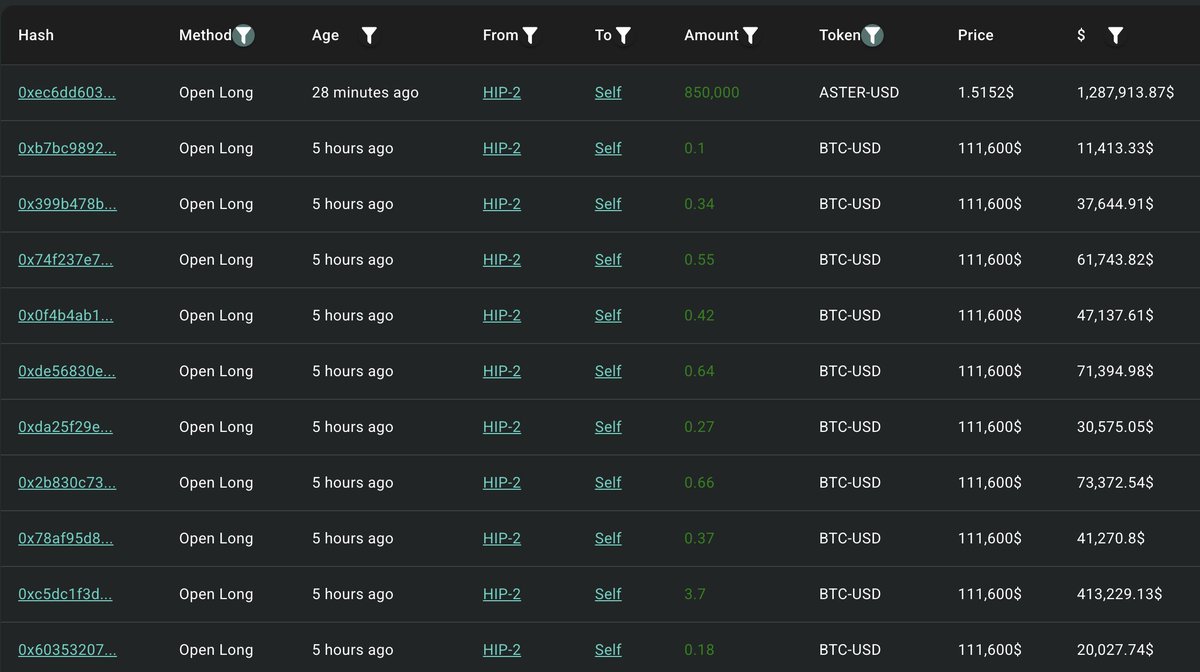Click Self link in 0x74f237e7 row

pyautogui.click(x=608, y=260)
